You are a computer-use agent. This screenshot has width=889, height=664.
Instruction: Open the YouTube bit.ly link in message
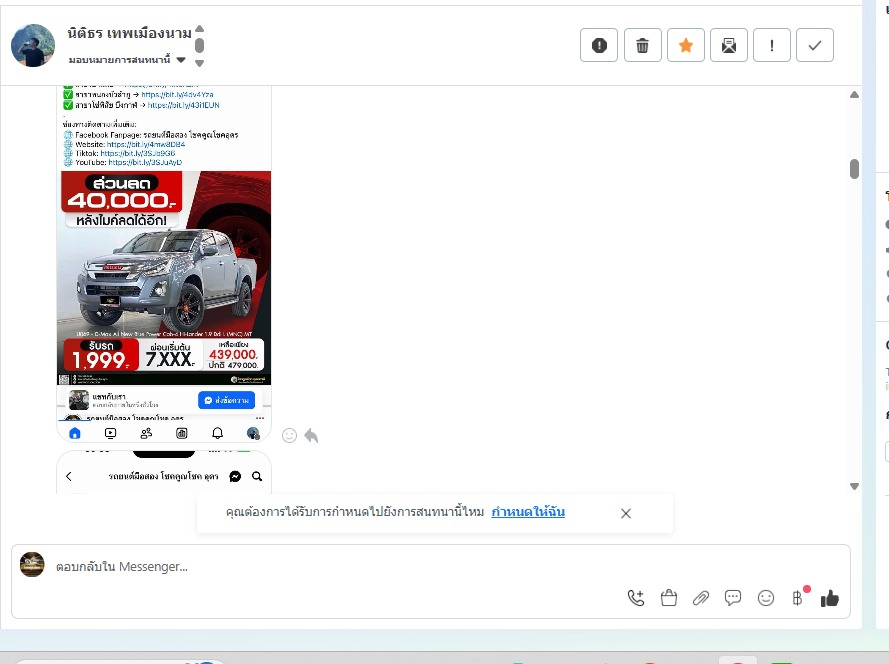(x=145, y=162)
